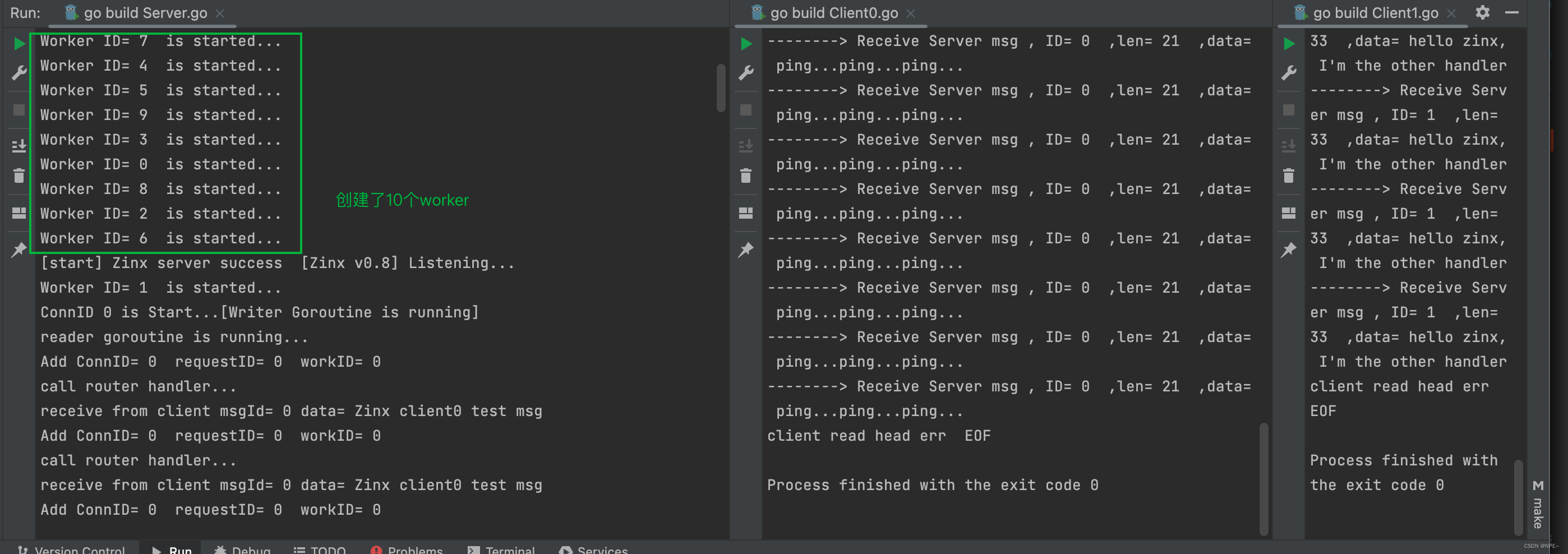Hide the Run tool window

tap(1512, 12)
